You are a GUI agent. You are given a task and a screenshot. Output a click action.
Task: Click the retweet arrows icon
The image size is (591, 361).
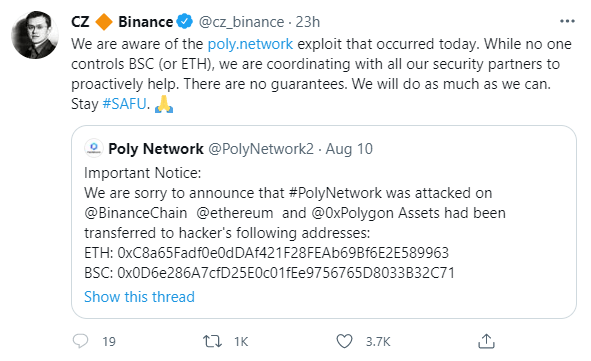[212, 341]
